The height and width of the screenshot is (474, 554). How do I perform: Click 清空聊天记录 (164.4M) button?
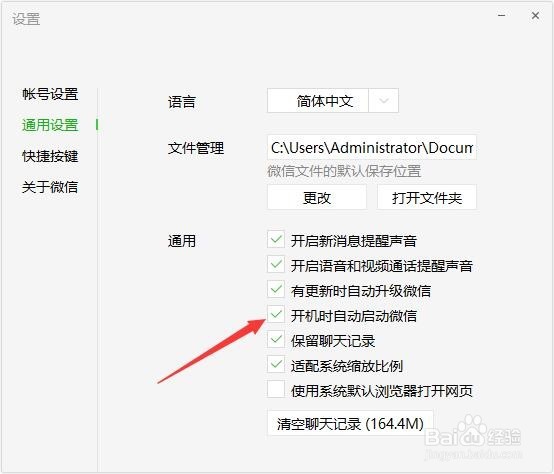tap(350, 423)
